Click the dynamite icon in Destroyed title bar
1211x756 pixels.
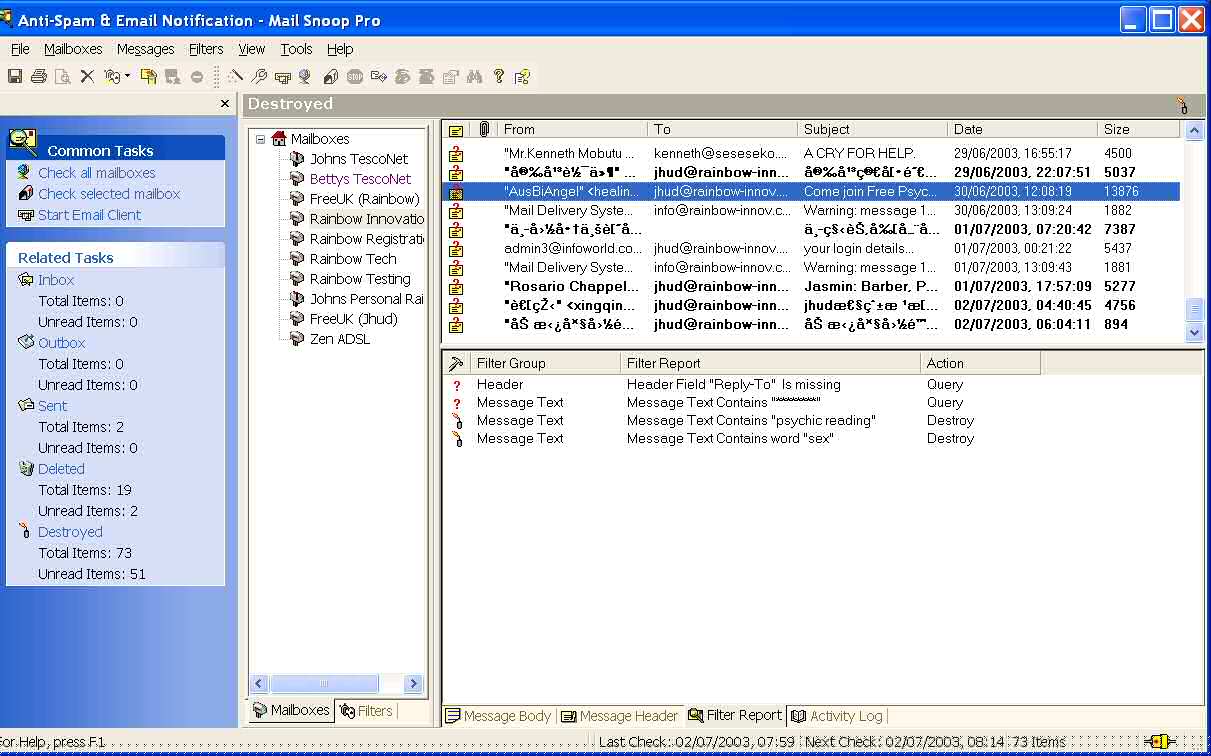coord(1183,105)
